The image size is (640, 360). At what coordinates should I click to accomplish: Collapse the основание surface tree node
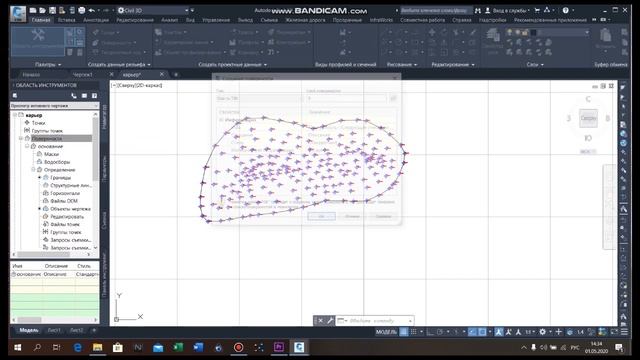tap(27, 146)
